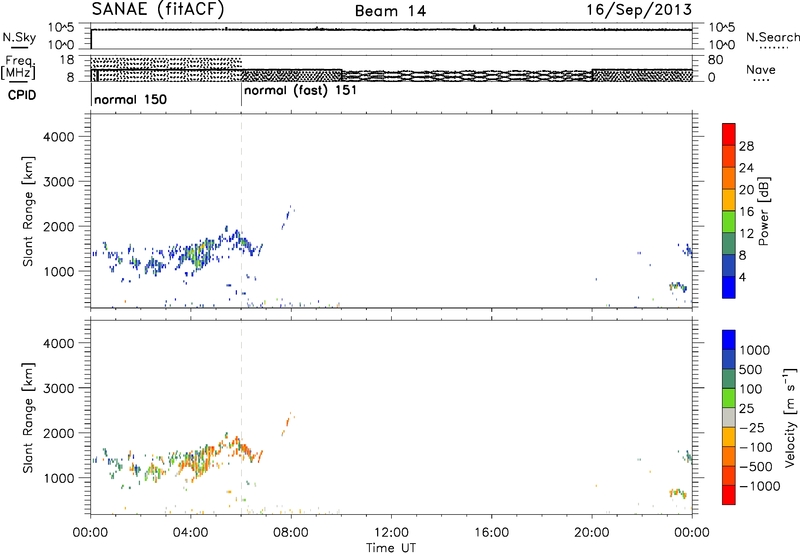The width and height of the screenshot is (800, 554).
Task: Click the hatched frequency band under "normal (fast) 151"
Action: pos(291,75)
